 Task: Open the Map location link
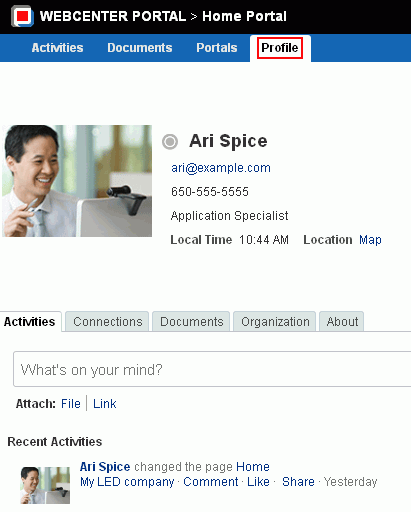click(x=370, y=240)
